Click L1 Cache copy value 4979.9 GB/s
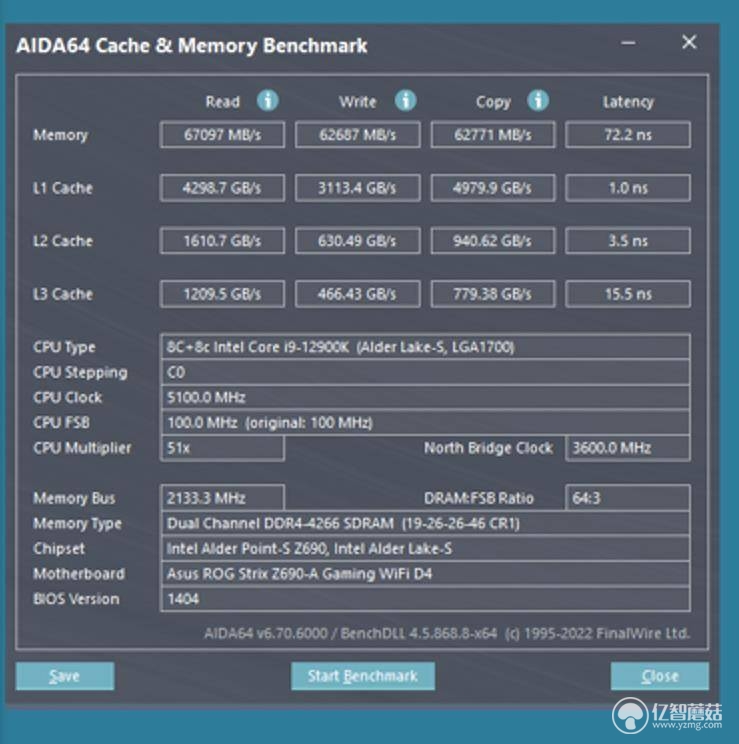This screenshot has width=739, height=744. point(493,188)
